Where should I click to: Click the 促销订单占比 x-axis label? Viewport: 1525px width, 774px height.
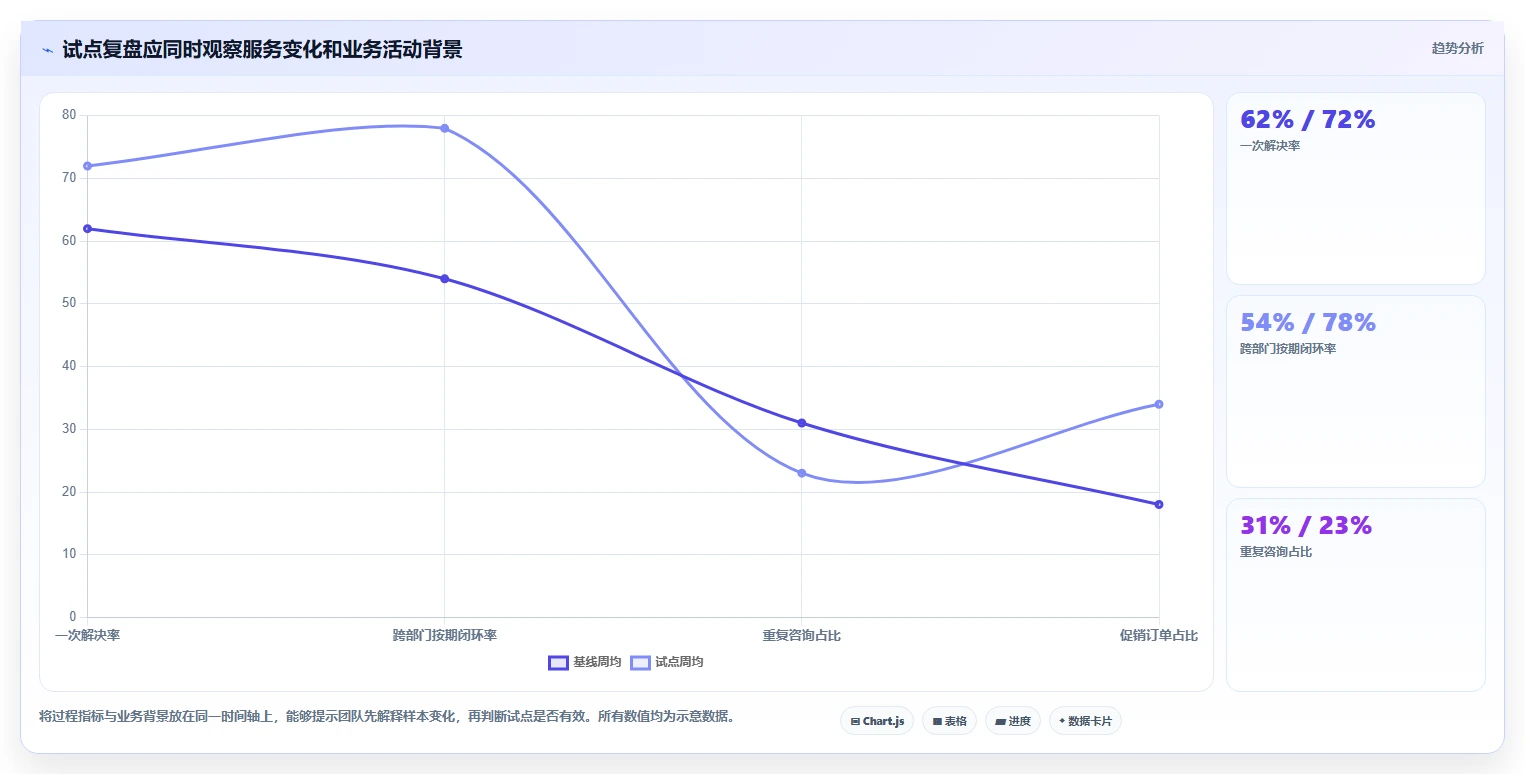(x=1159, y=635)
